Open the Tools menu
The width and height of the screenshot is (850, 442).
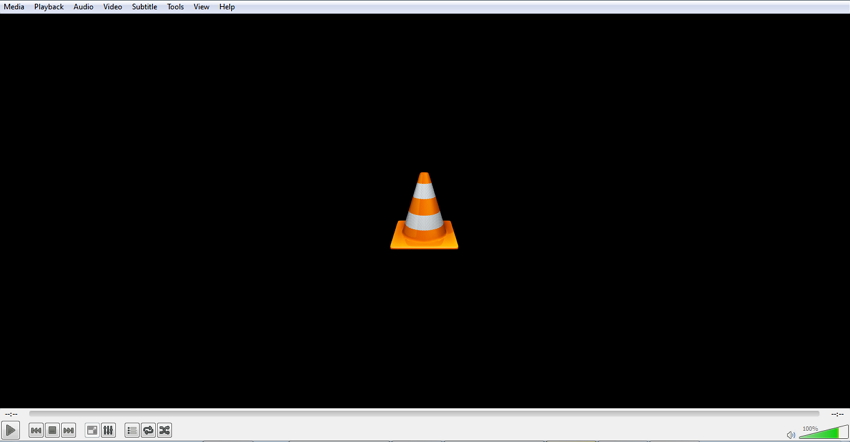pyautogui.click(x=175, y=7)
